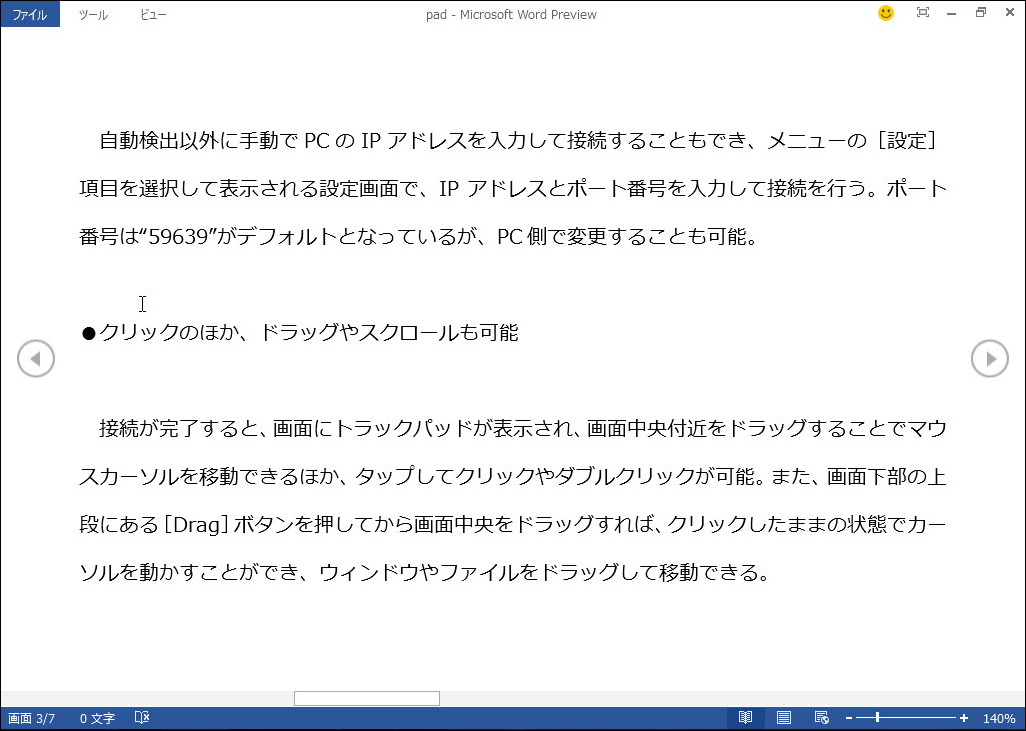This screenshot has width=1026, height=731.
Task: Zoom in with the plus button
Action: point(965,717)
